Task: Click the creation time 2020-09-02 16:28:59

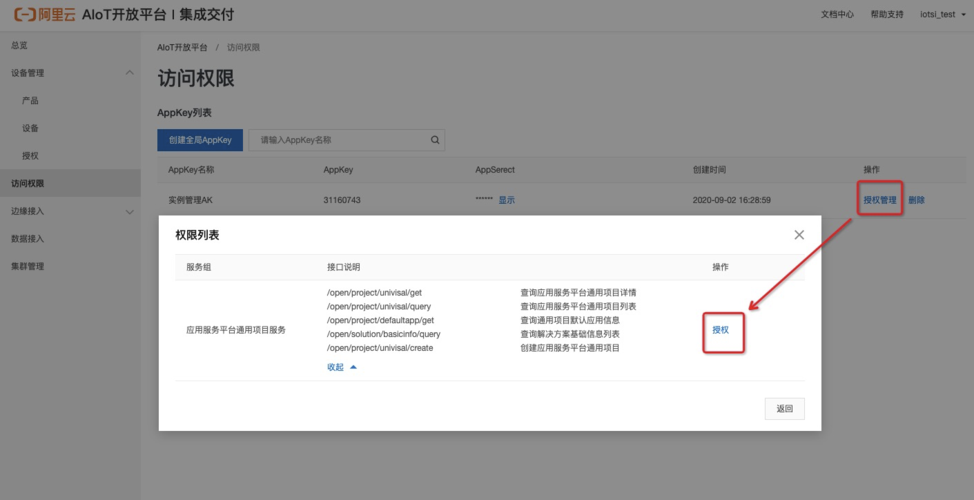Action: pos(731,200)
